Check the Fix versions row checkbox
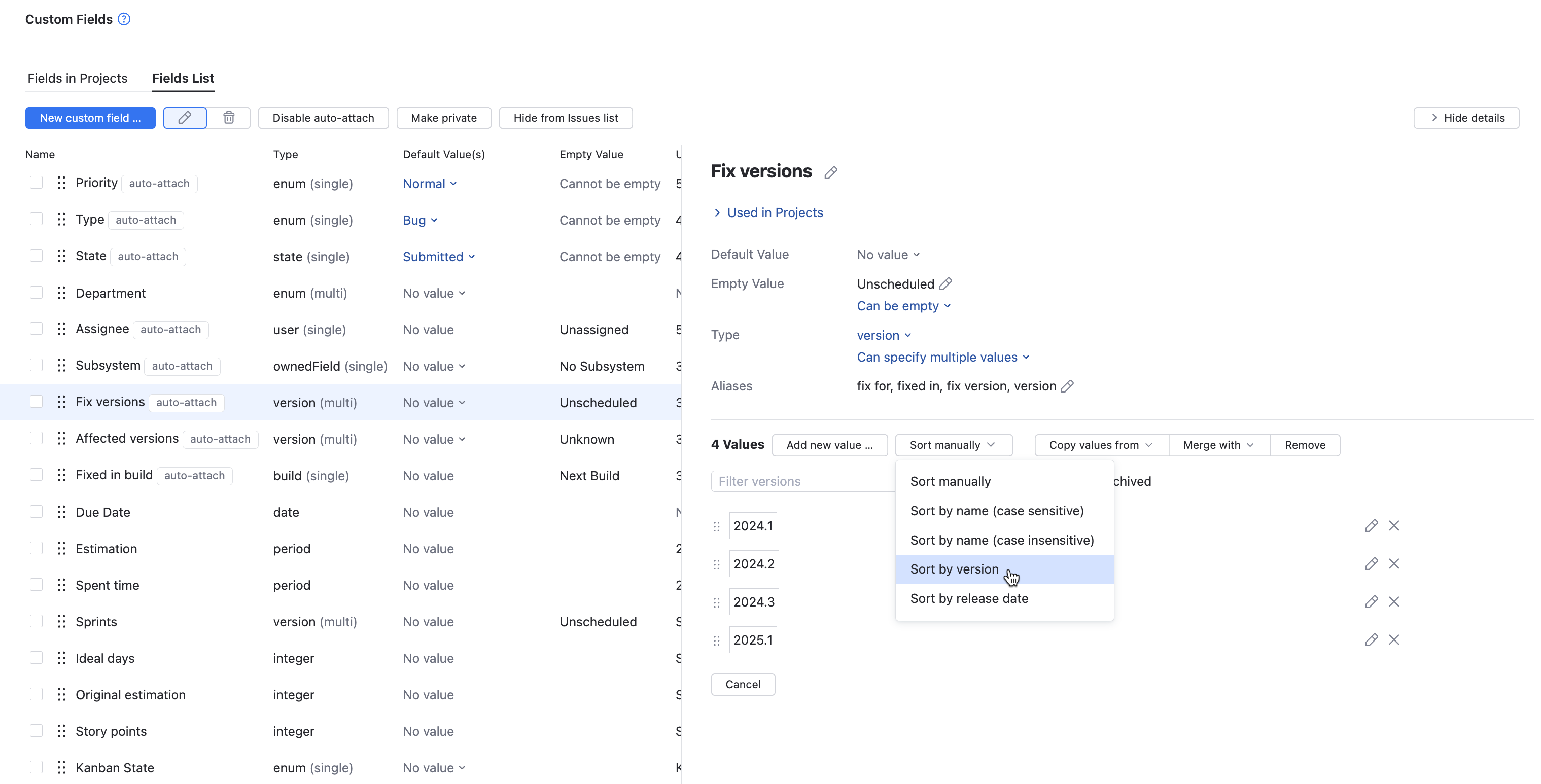This screenshot has height=784, width=1541. coord(37,401)
